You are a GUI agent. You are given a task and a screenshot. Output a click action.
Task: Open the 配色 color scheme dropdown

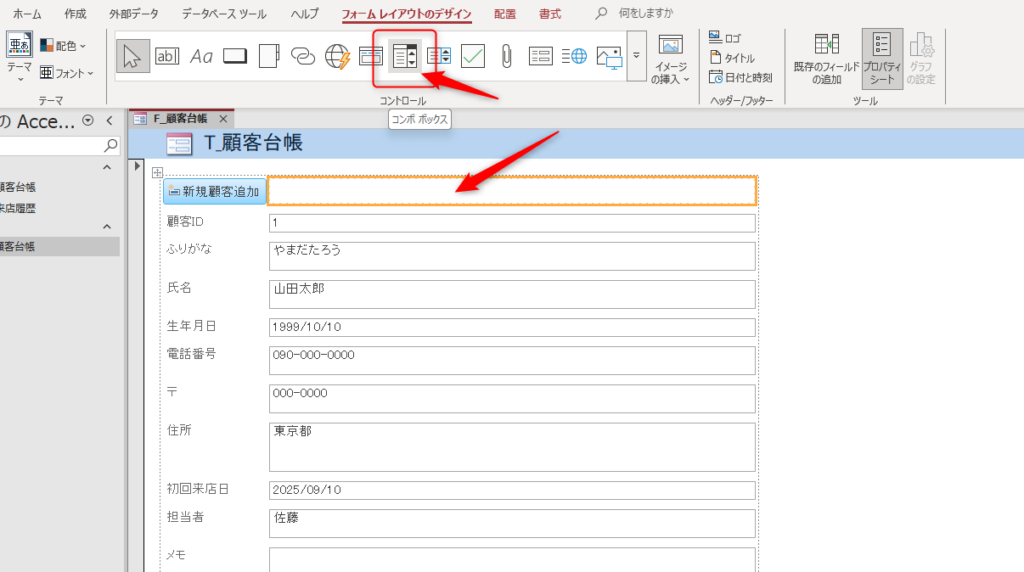[64, 46]
